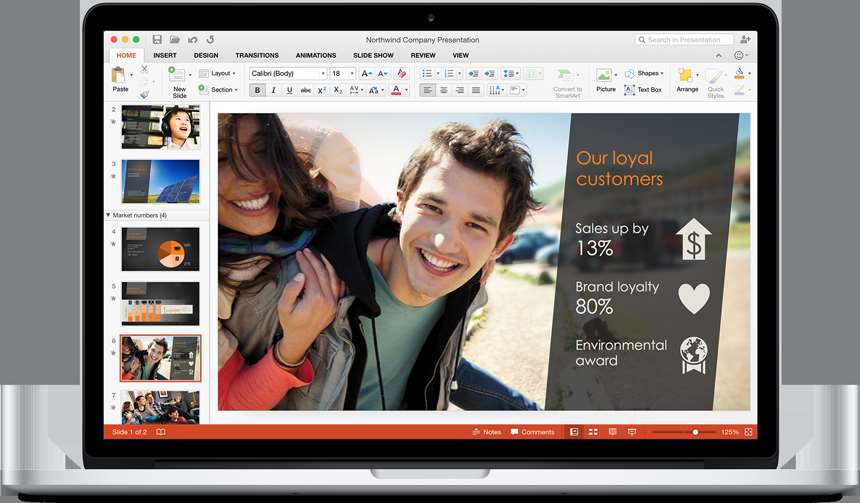
Task: Open the SLIDE SHOW tab
Action: 373,55
